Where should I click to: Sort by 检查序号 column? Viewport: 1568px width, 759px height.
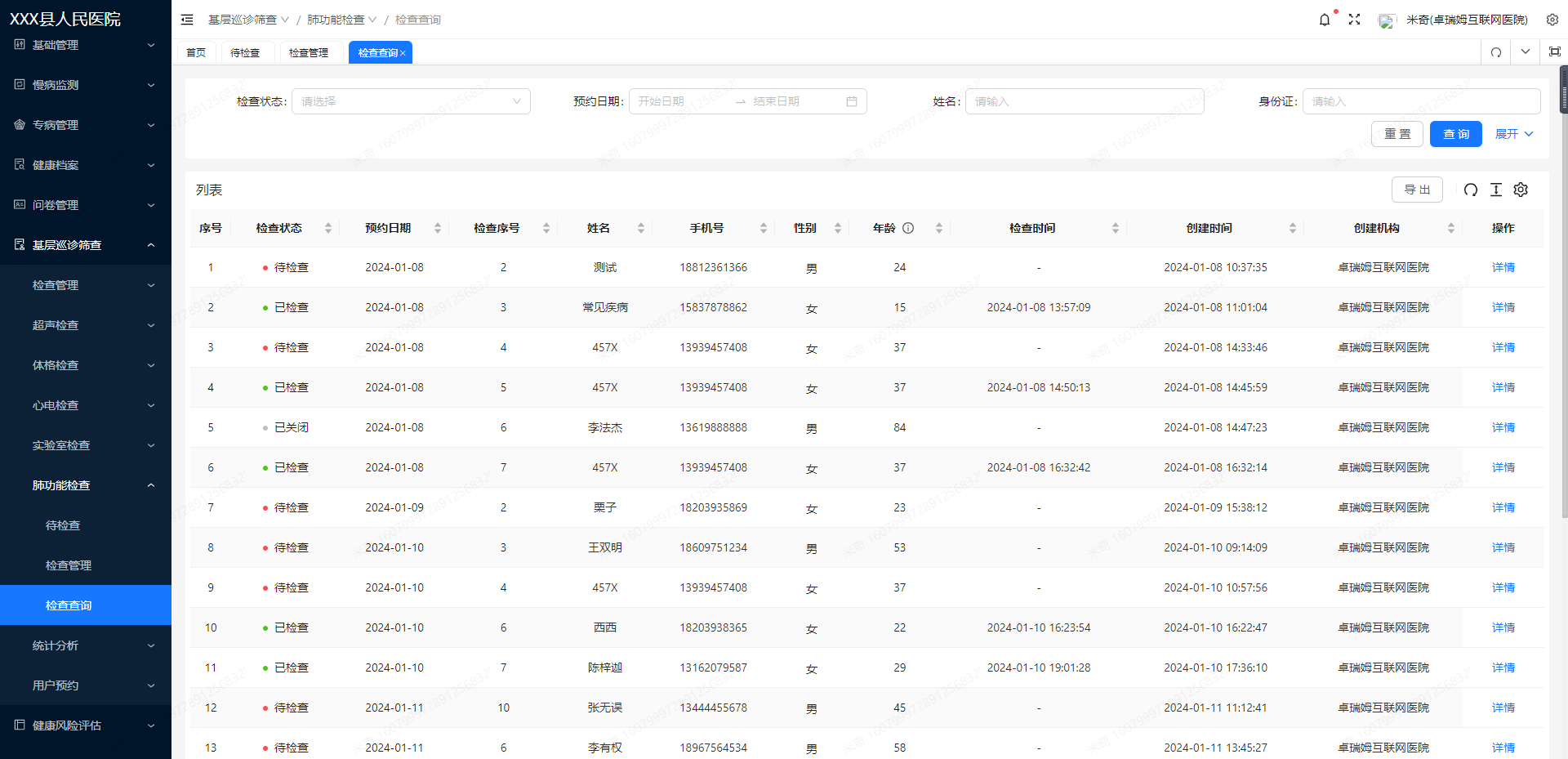coord(546,228)
